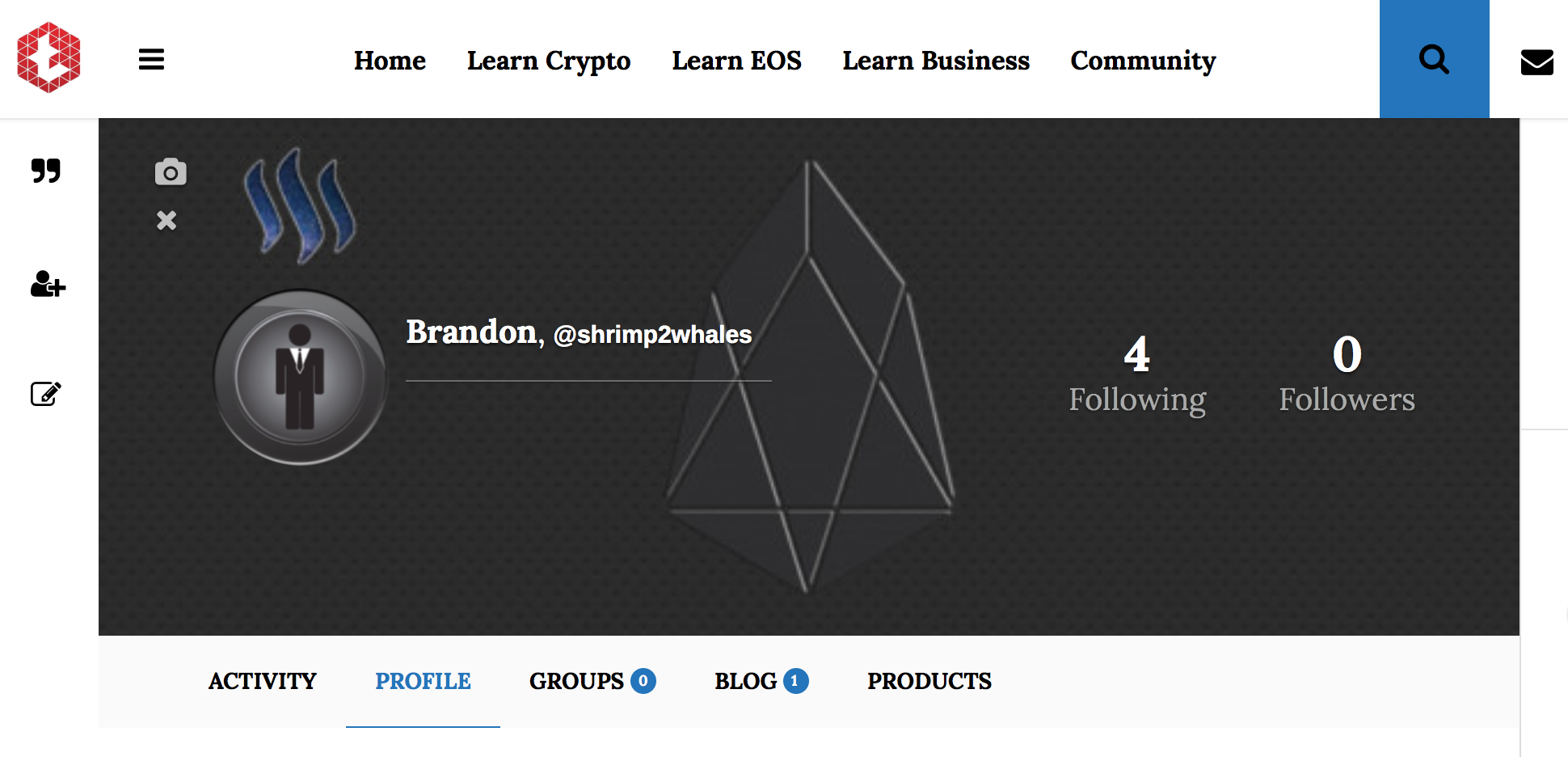Open the hamburger navigation menu

point(150,59)
